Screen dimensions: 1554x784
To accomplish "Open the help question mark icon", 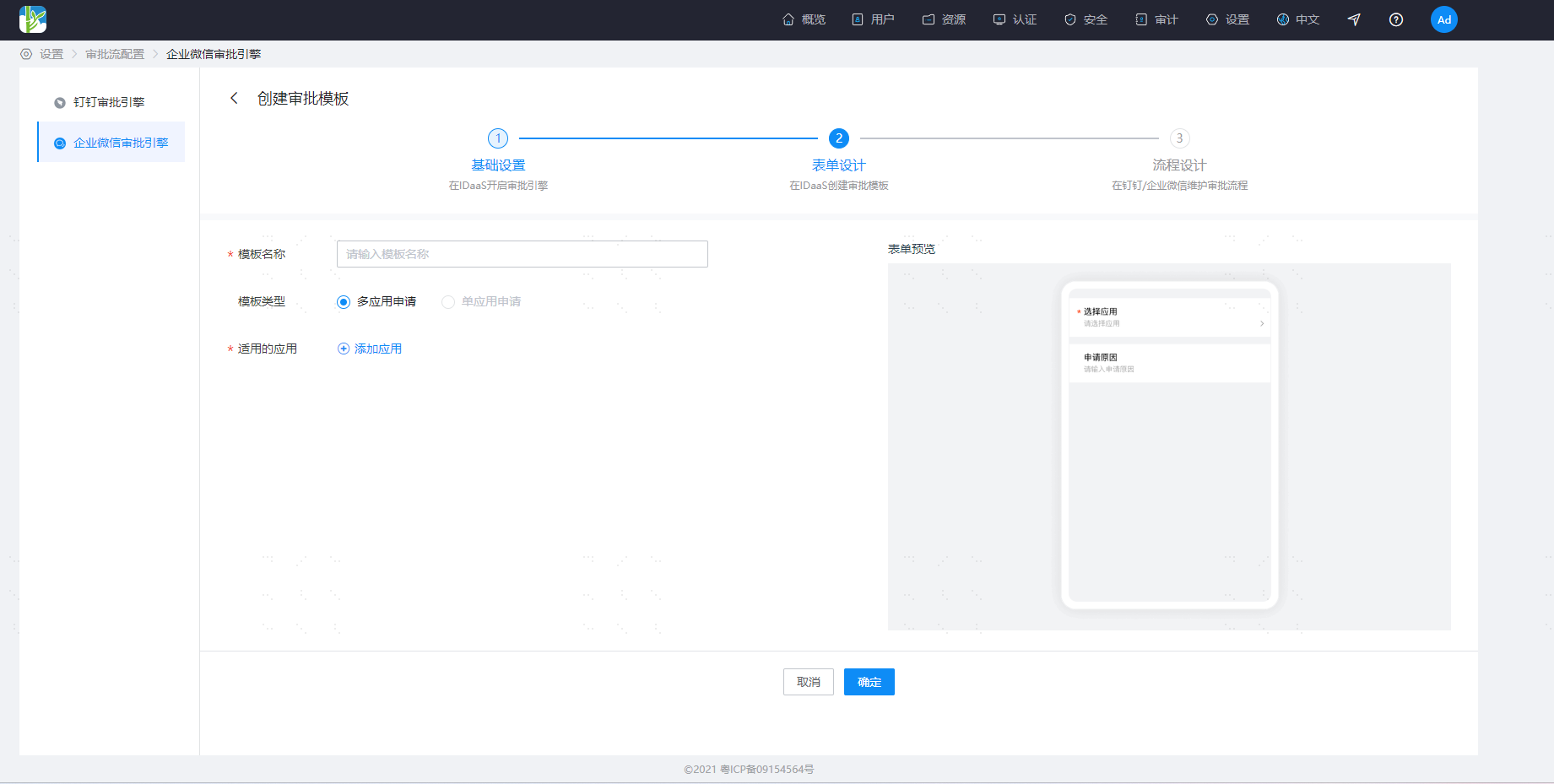I will [x=1396, y=19].
